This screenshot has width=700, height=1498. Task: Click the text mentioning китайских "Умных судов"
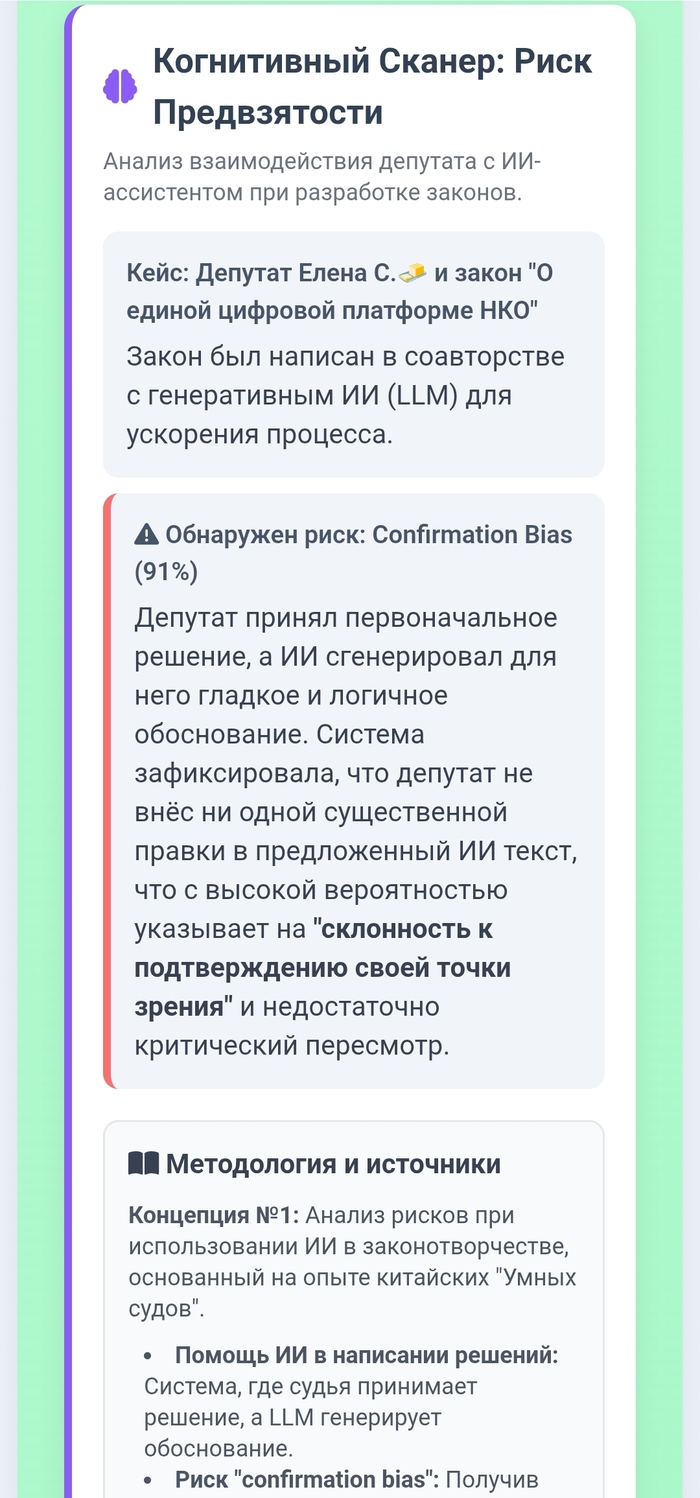point(352,1278)
